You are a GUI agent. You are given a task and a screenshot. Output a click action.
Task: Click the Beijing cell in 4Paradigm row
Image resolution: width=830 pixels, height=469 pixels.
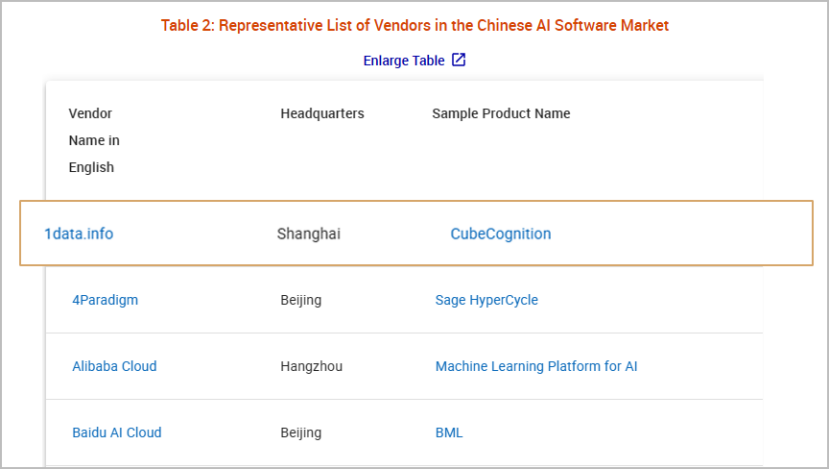301,300
